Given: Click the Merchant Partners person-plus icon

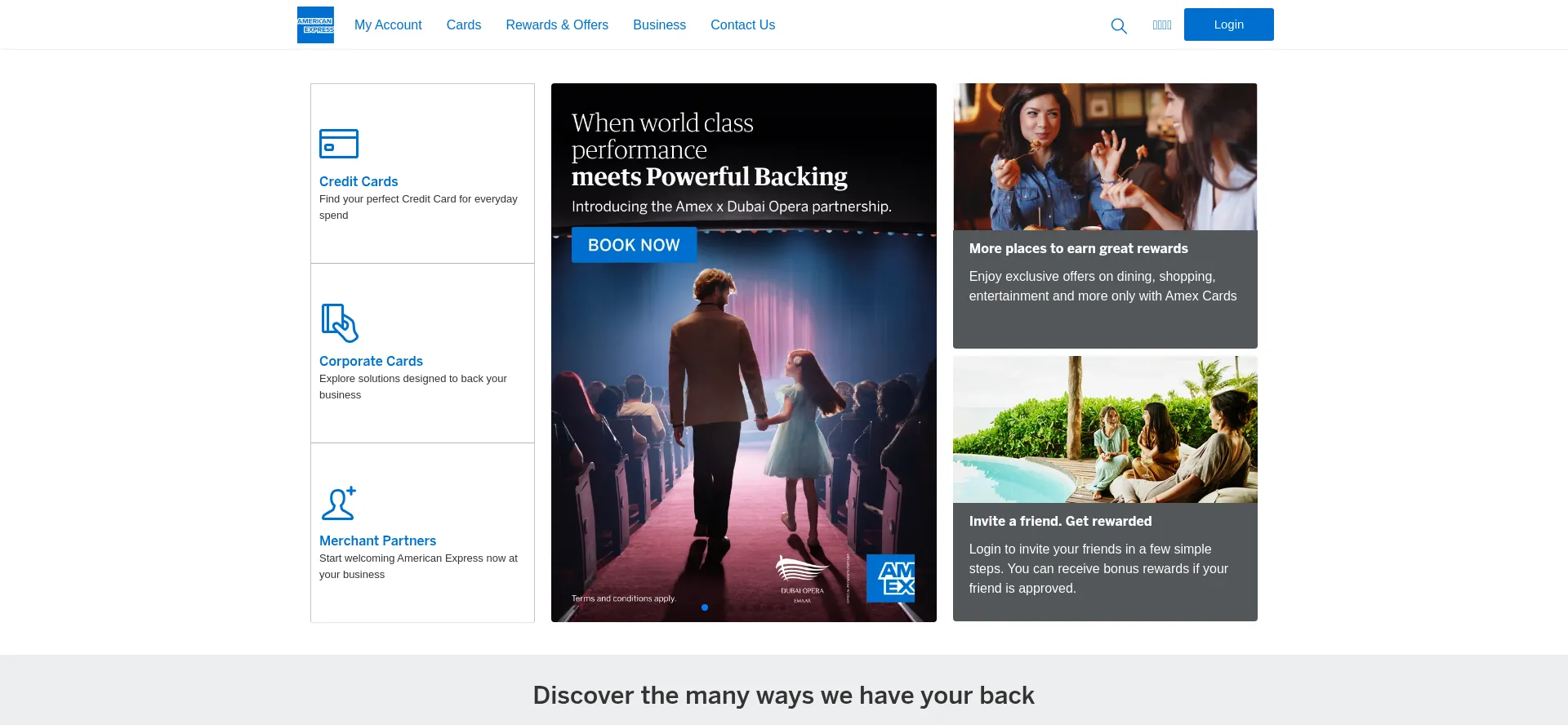Looking at the screenshot, I should (339, 503).
